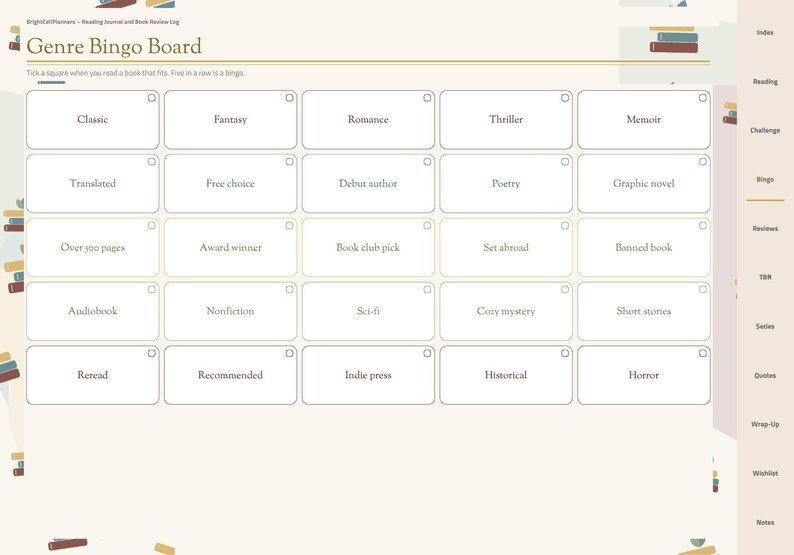
Task: Click the Fantasy card label
Action: (x=230, y=120)
